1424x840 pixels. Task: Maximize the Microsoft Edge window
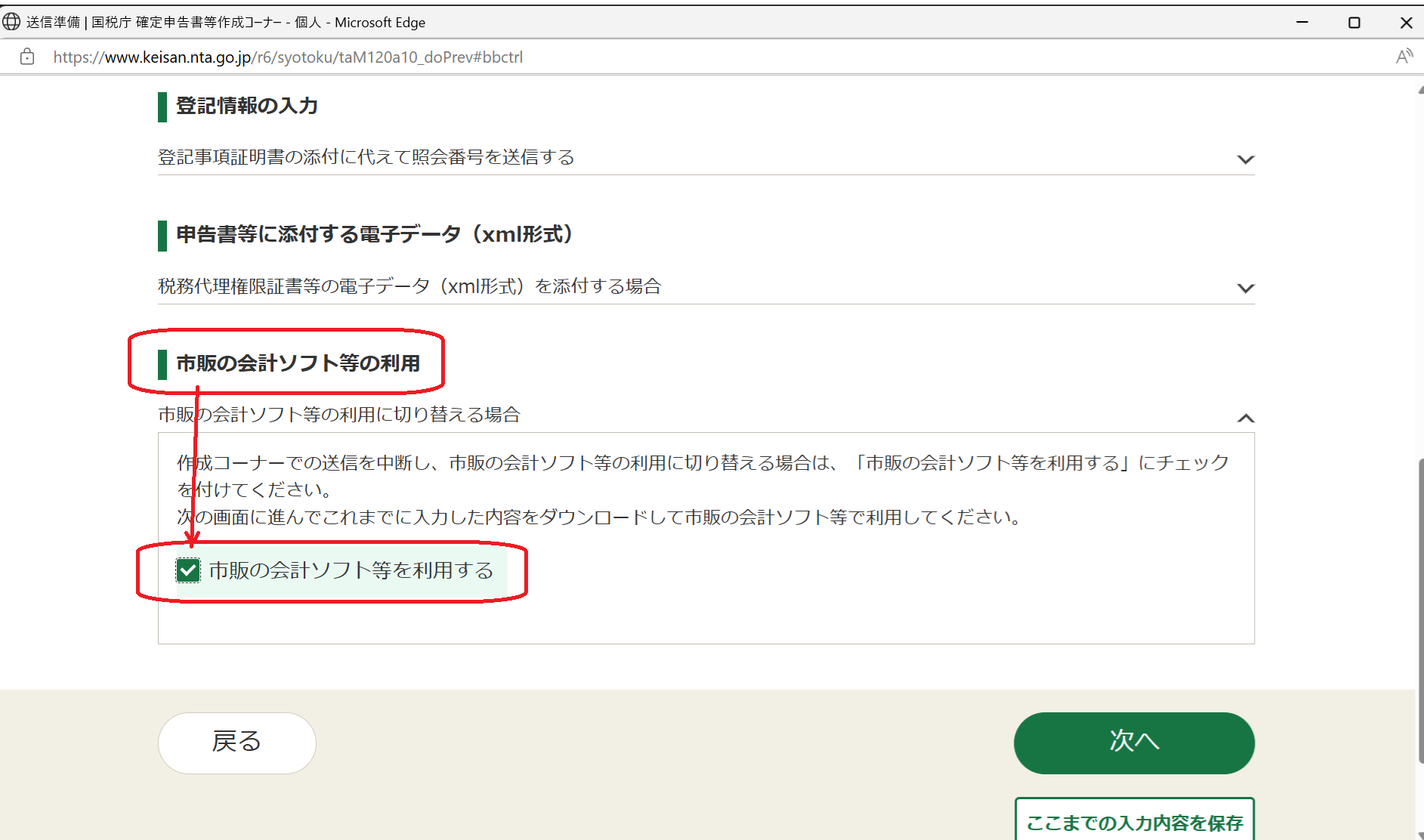point(1354,22)
